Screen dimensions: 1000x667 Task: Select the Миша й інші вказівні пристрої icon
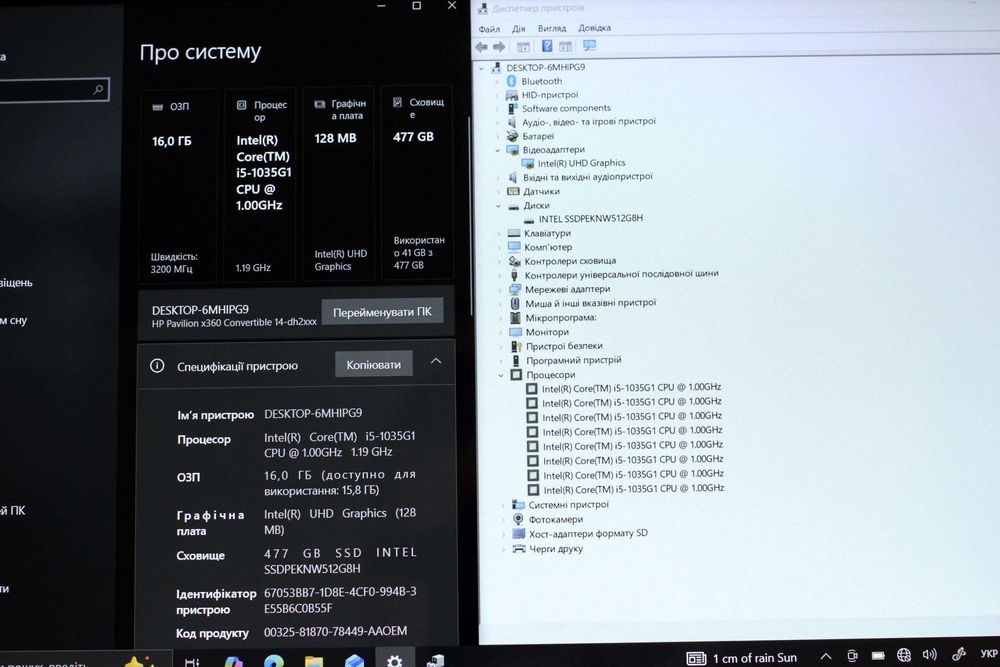click(515, 303)
